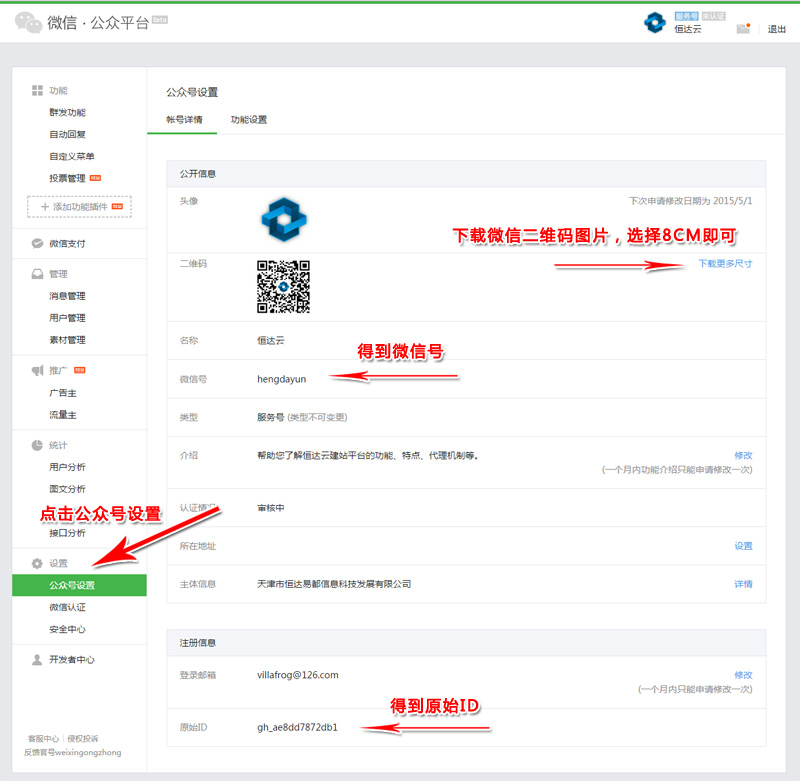Click 修改 link next to 介绍
The image size is (800, 781).
[743, 455]
